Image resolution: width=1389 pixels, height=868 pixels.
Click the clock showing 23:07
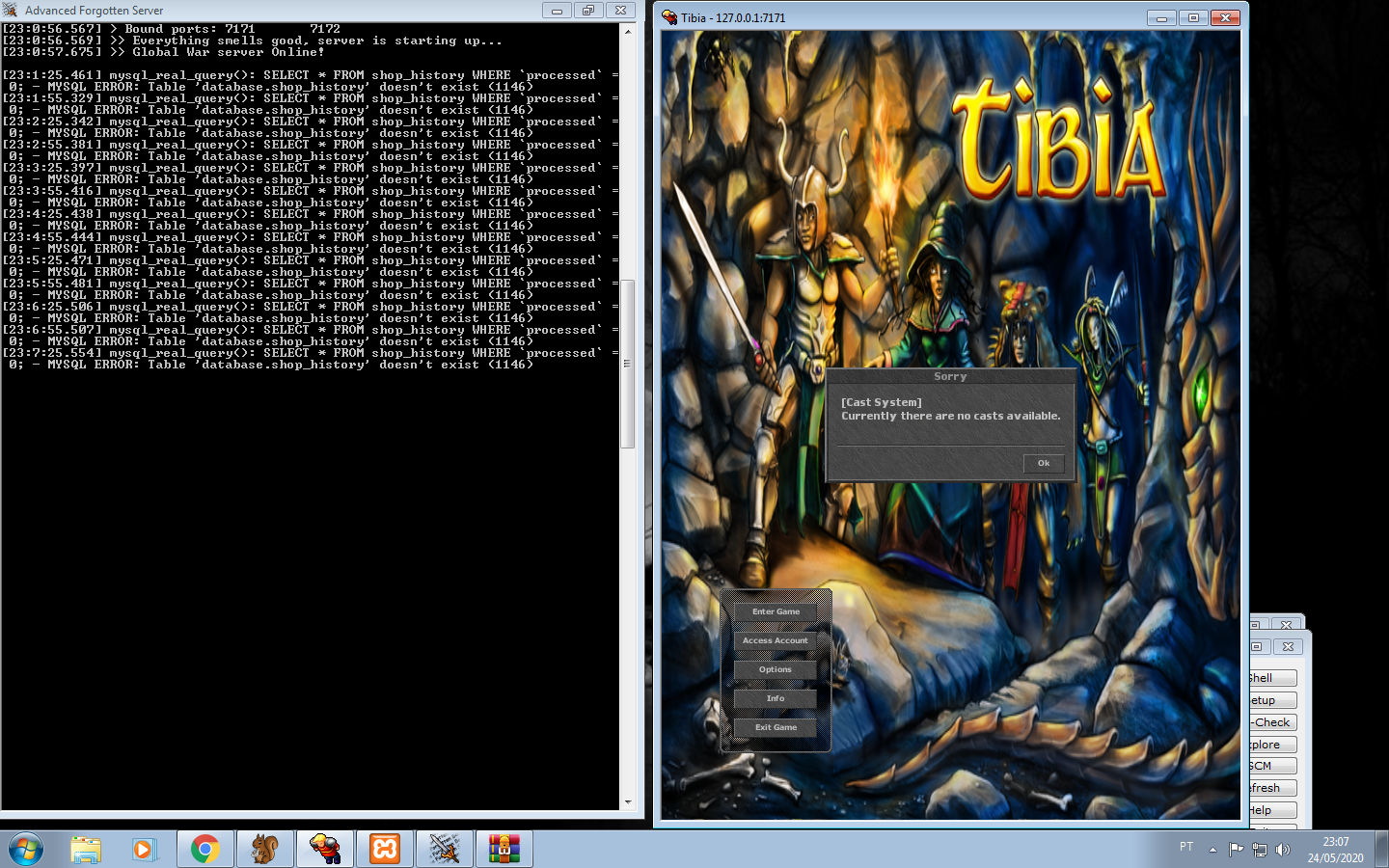[1336, 842]
